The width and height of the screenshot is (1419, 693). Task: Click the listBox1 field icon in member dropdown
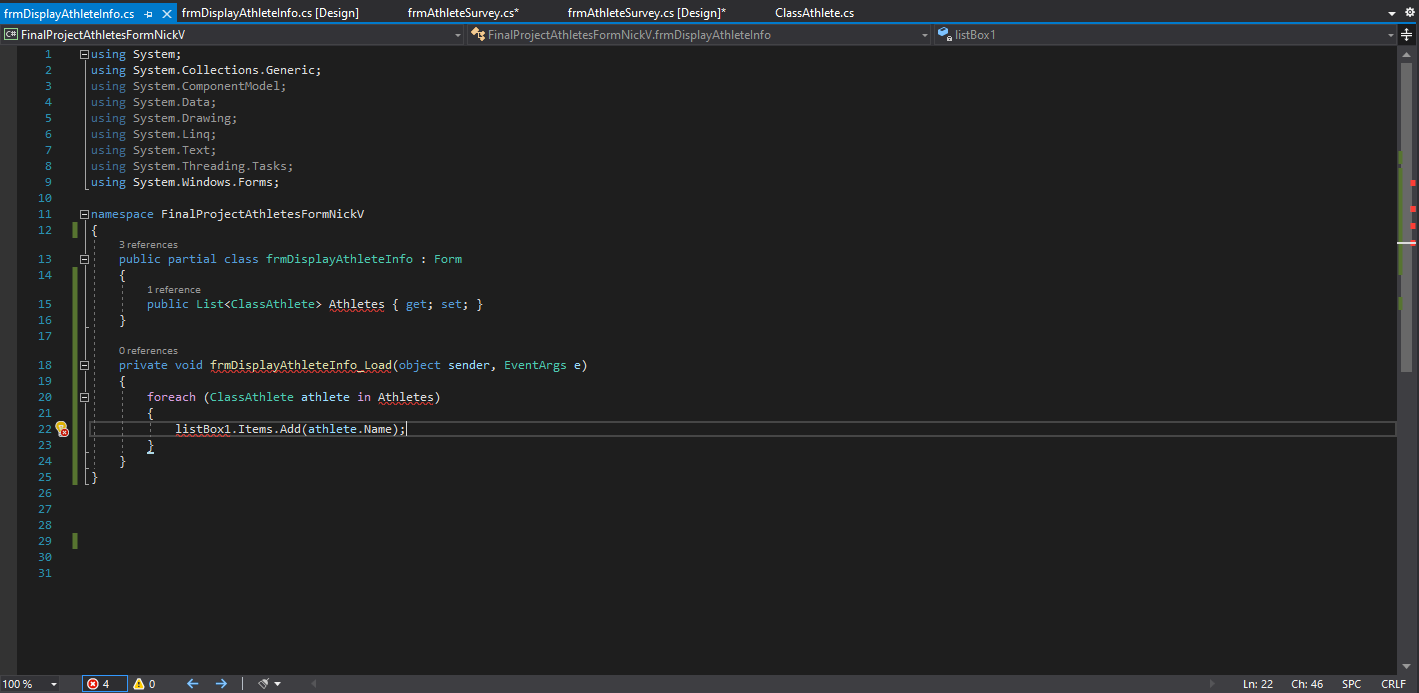click(944, 35)
